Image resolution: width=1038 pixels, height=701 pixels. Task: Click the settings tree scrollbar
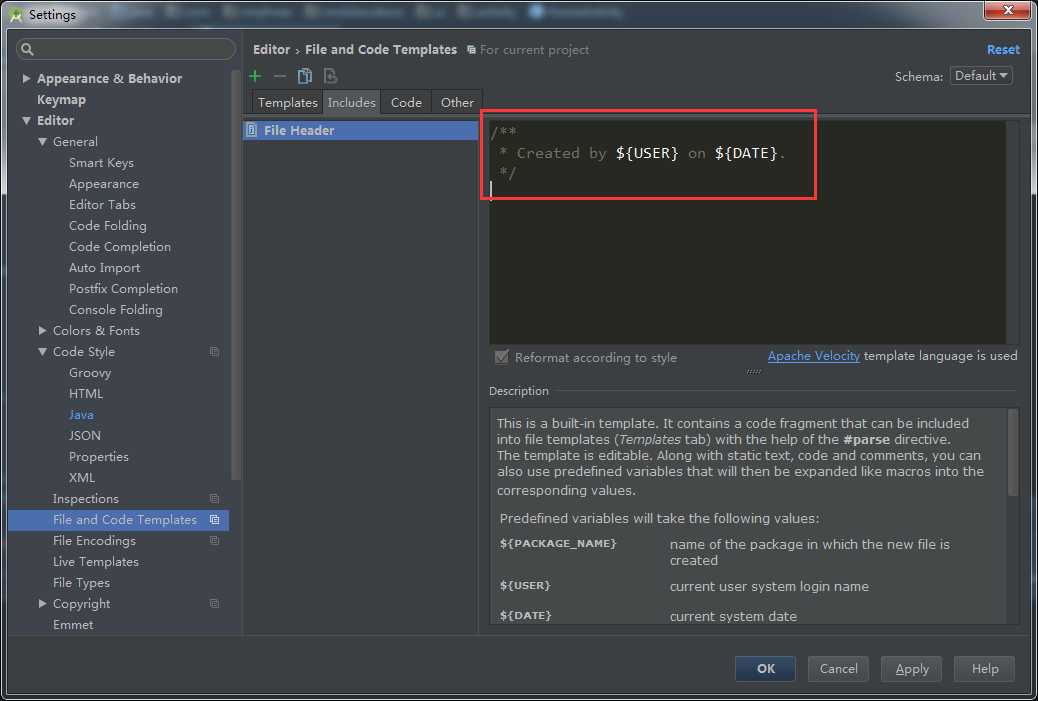(x=235, y=275)
